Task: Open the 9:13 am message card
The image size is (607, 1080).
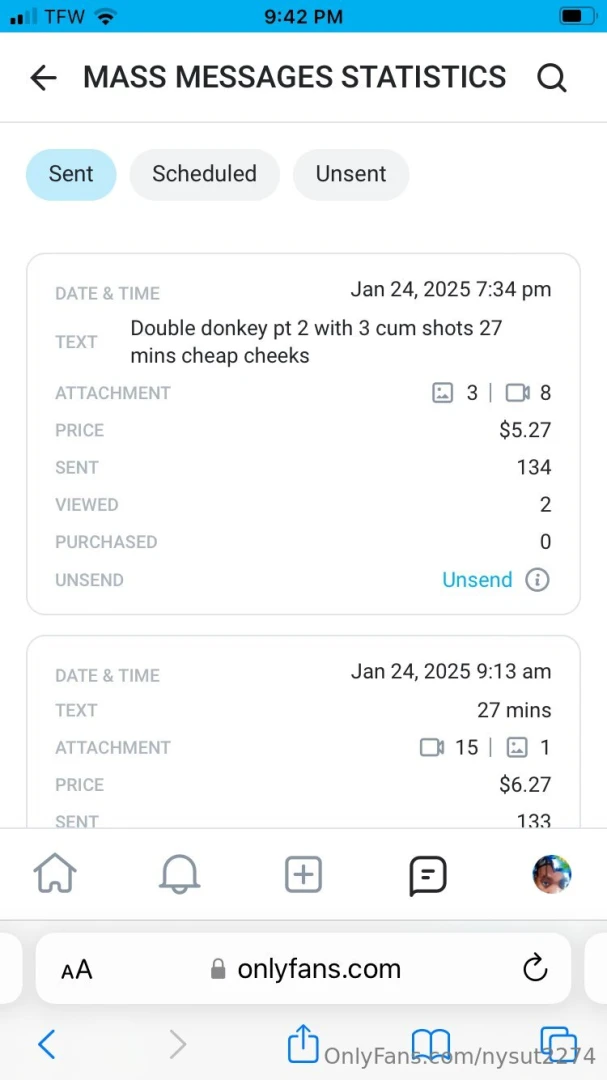Action: point(303,730)
